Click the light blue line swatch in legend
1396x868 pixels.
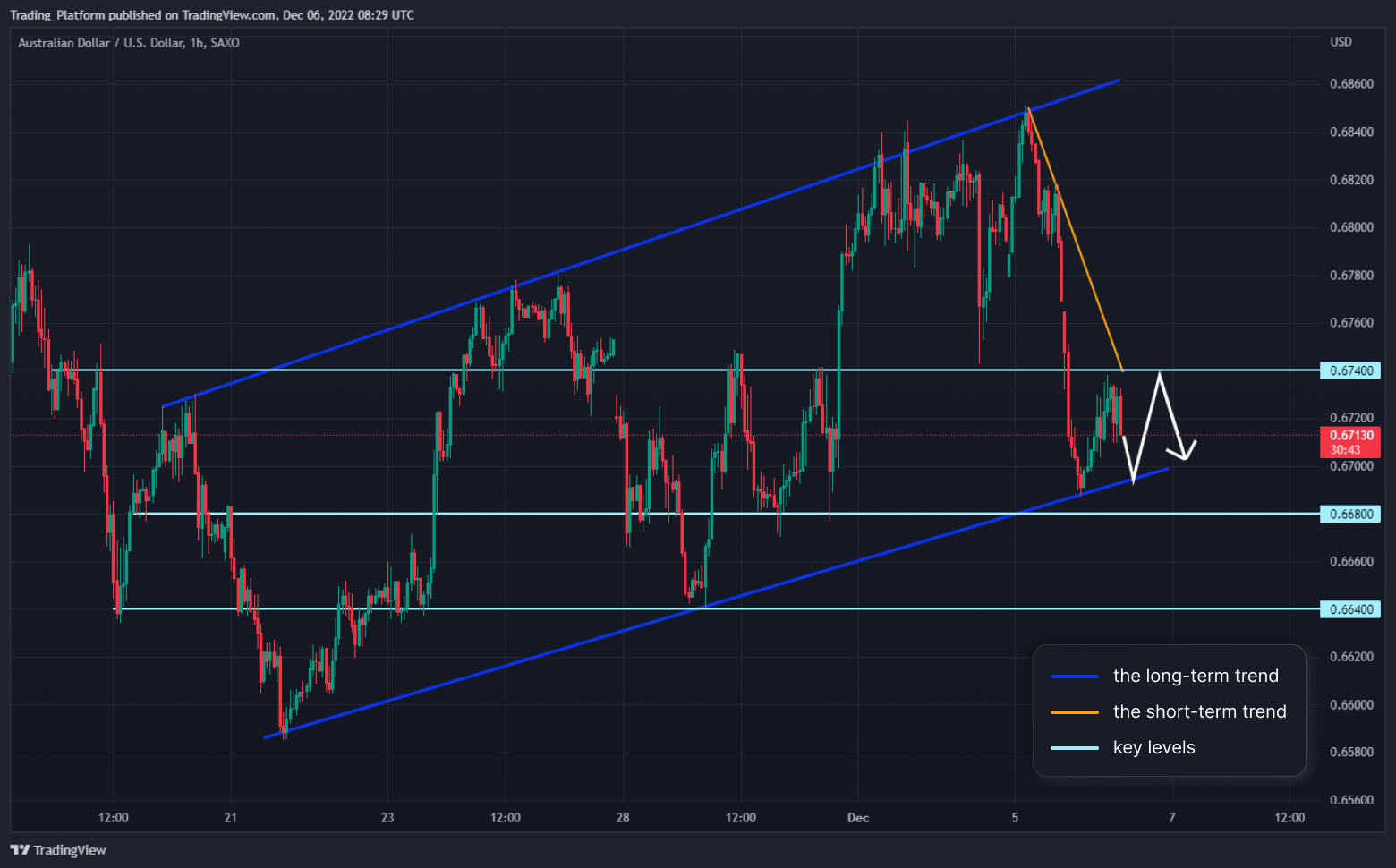pos(1074,748)
